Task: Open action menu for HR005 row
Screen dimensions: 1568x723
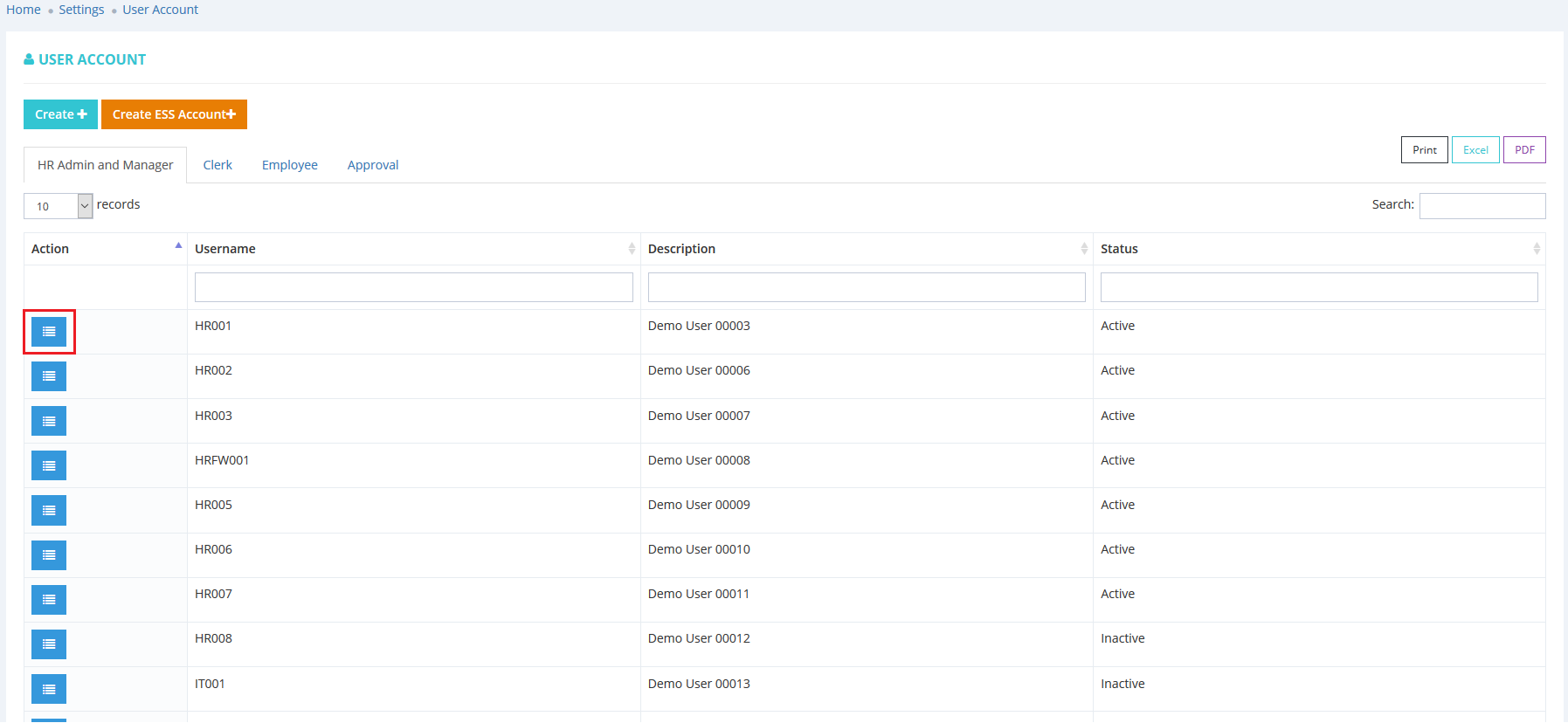Action: click(x=49, y=511)
